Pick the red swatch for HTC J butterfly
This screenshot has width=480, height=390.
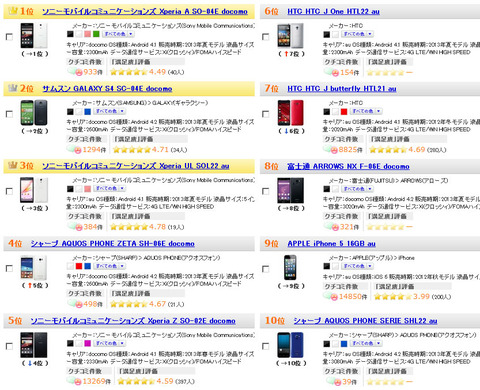pyautogui.click(x=344, y=111)
